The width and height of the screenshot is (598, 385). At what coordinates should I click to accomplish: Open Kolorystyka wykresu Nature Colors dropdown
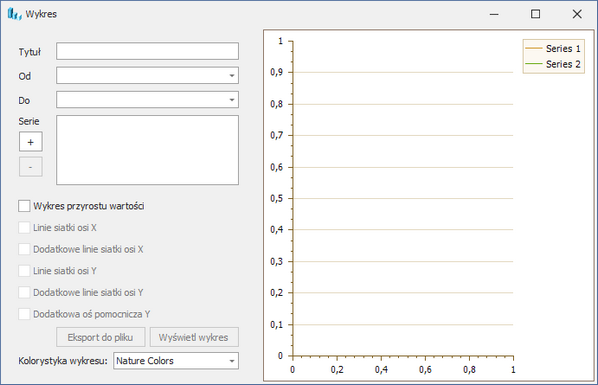(176, 361)
